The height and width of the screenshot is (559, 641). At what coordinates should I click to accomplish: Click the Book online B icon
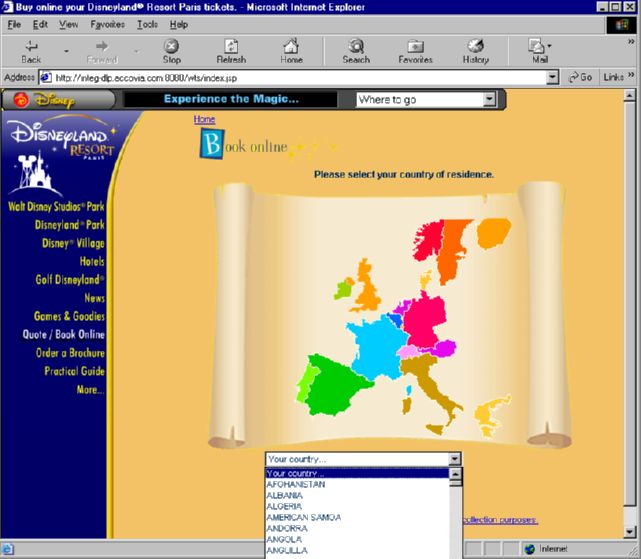click(211, 144)
